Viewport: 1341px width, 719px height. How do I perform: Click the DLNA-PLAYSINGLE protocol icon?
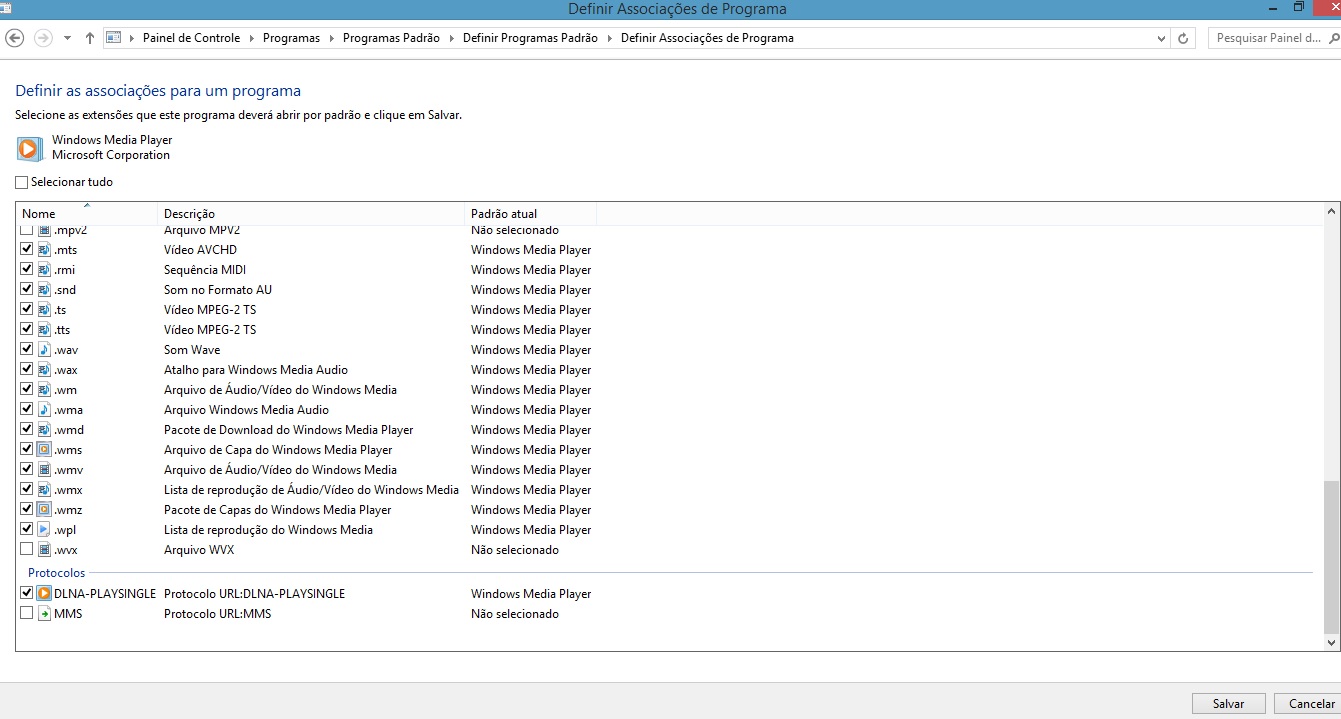(x=44, y=594)
